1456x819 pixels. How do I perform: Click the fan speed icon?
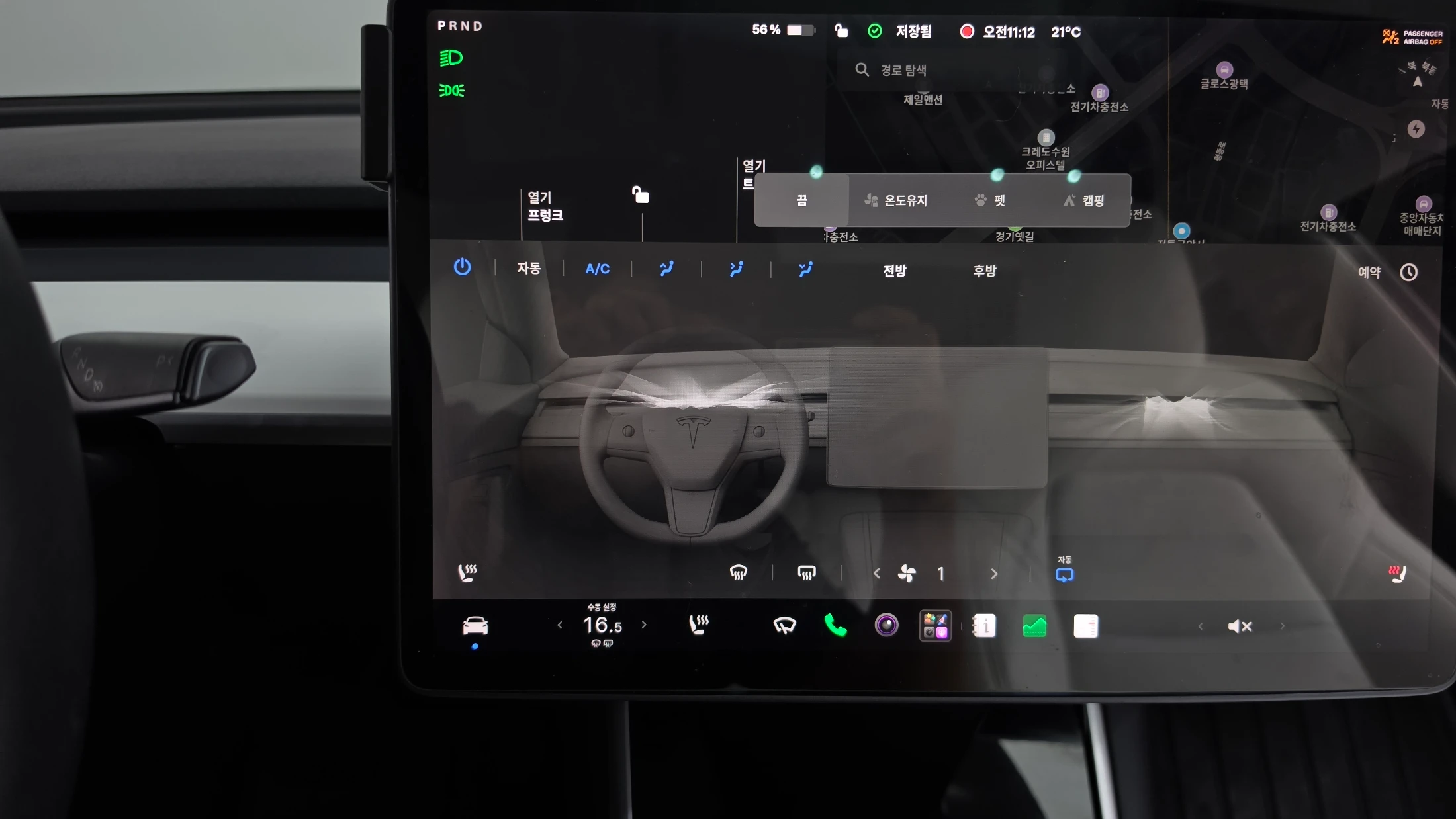[x=907, y=574]
